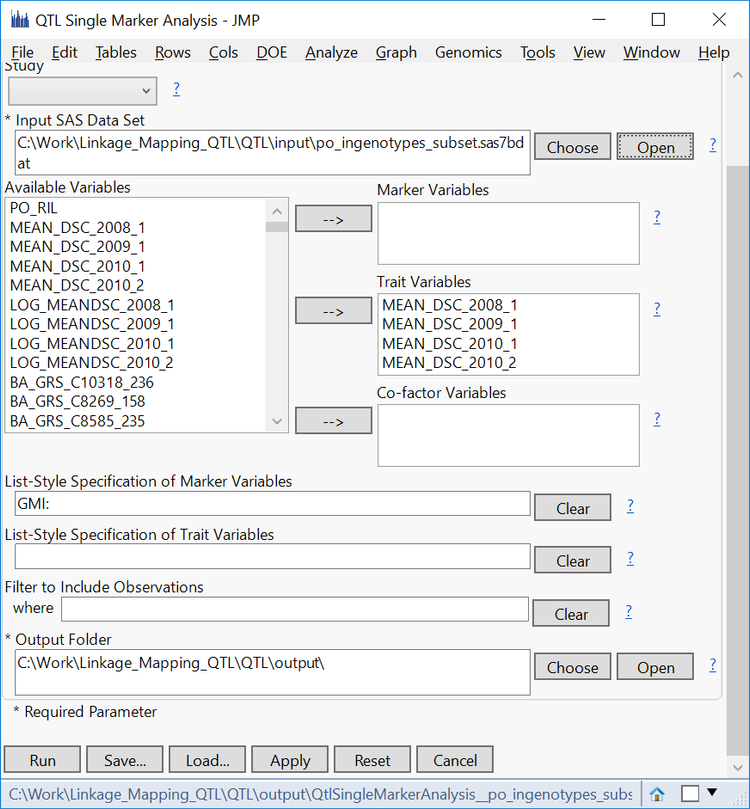
Task: Choose an Output Folder
Action: [x=572, y=667]
